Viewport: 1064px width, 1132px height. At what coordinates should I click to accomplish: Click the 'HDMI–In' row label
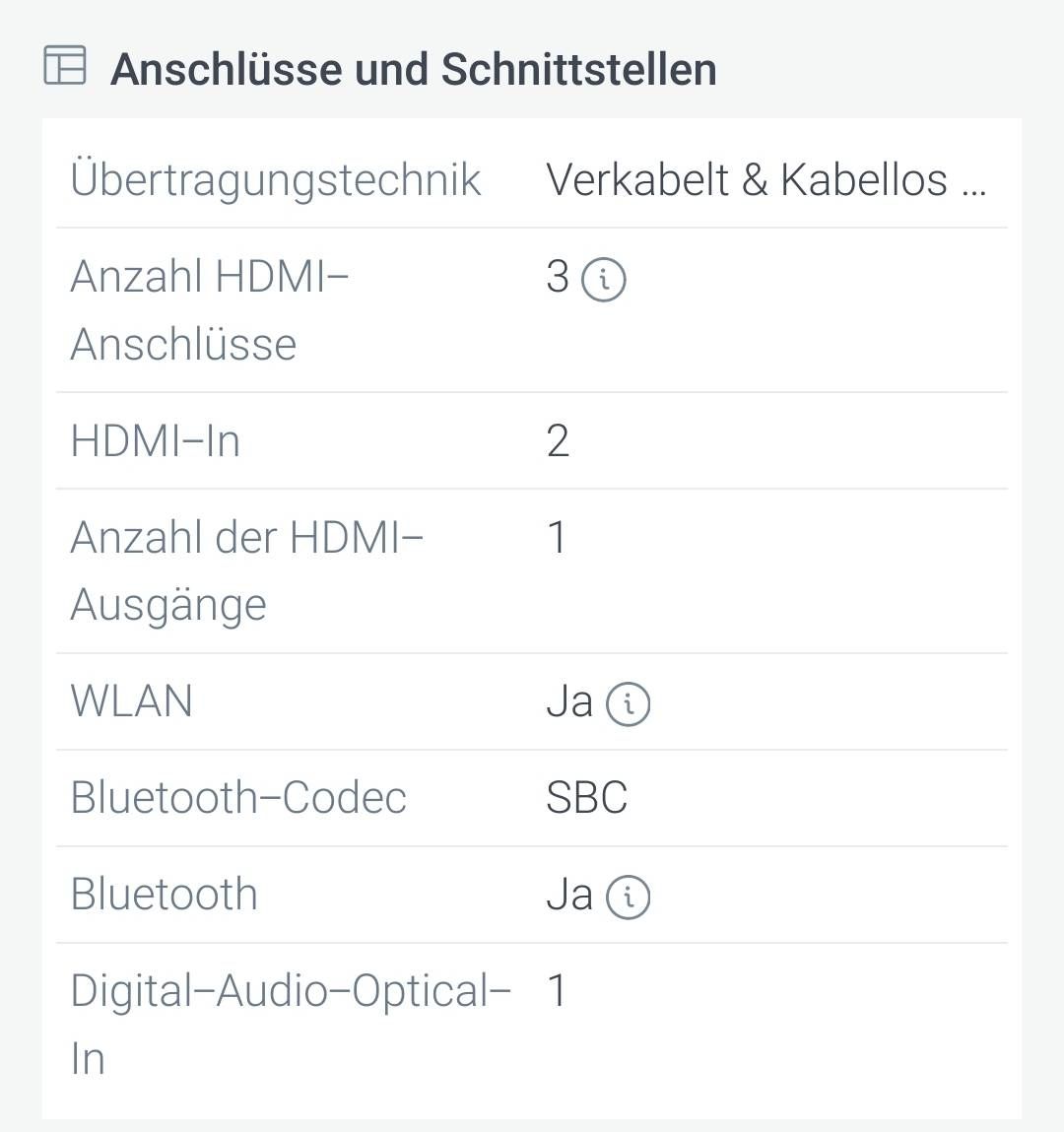click(156, 441)
